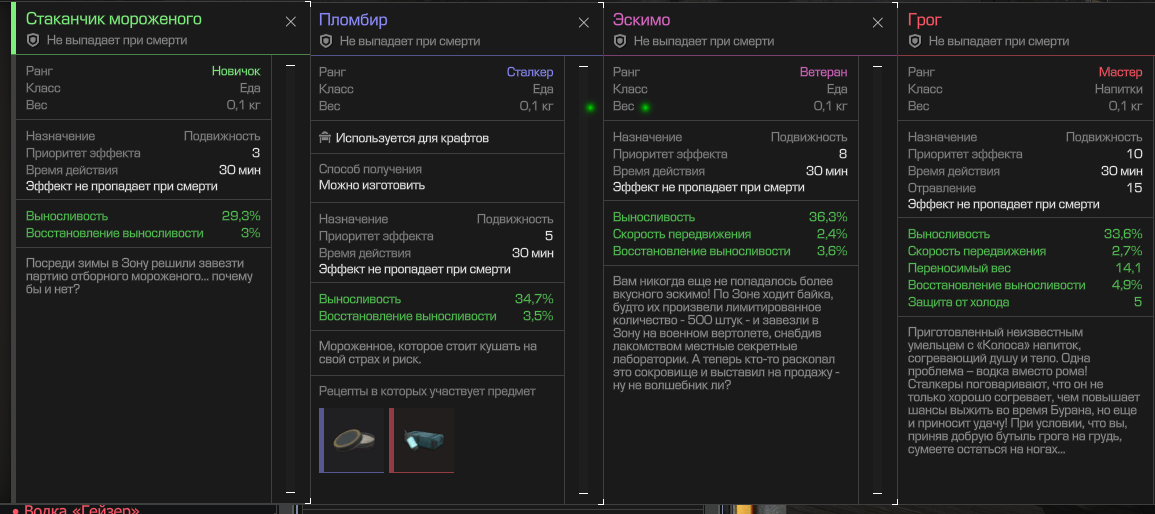Select the Водка «Гейзер» list entry
This screenshot has width=1155, height=514.
80,509
